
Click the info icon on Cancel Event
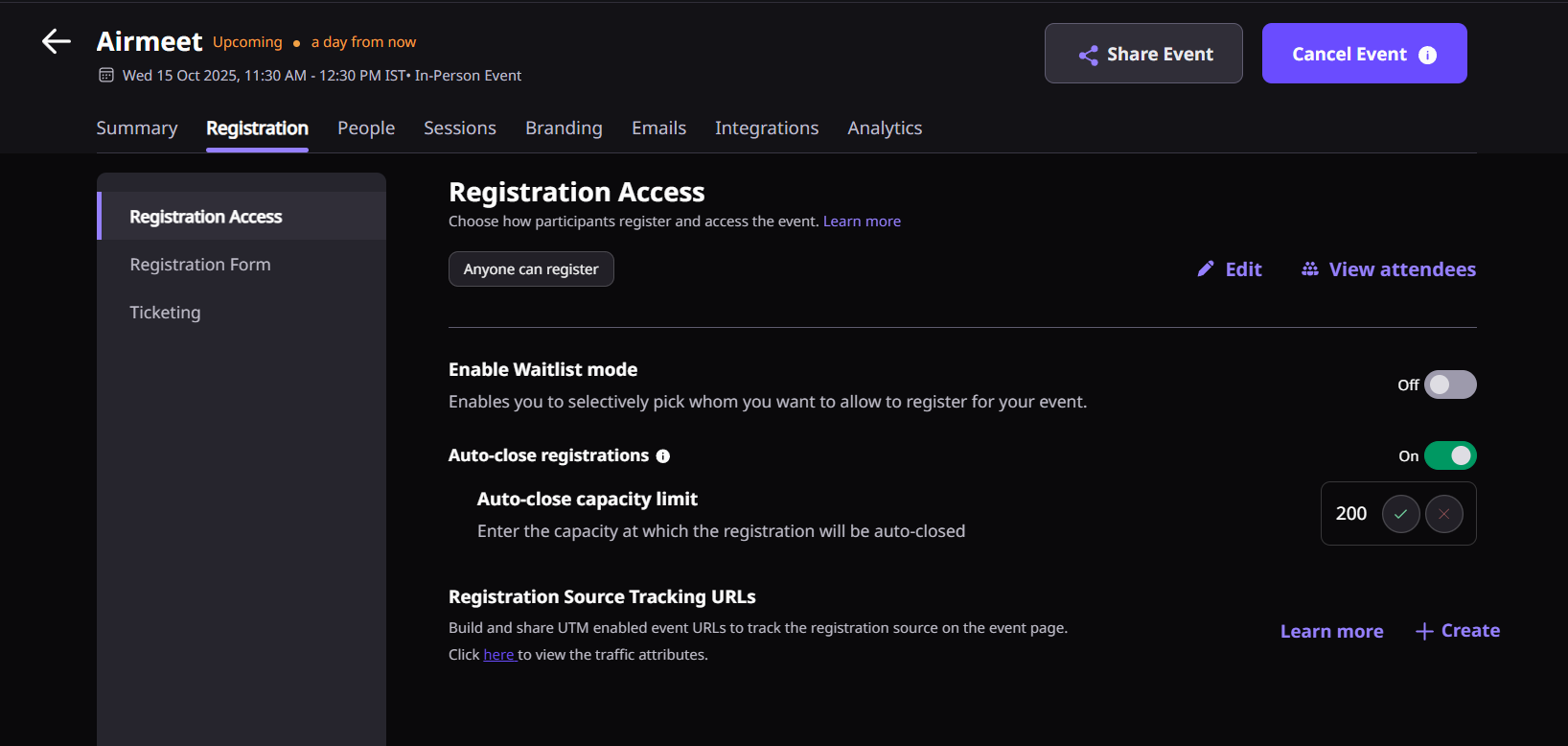[1427, 55]
